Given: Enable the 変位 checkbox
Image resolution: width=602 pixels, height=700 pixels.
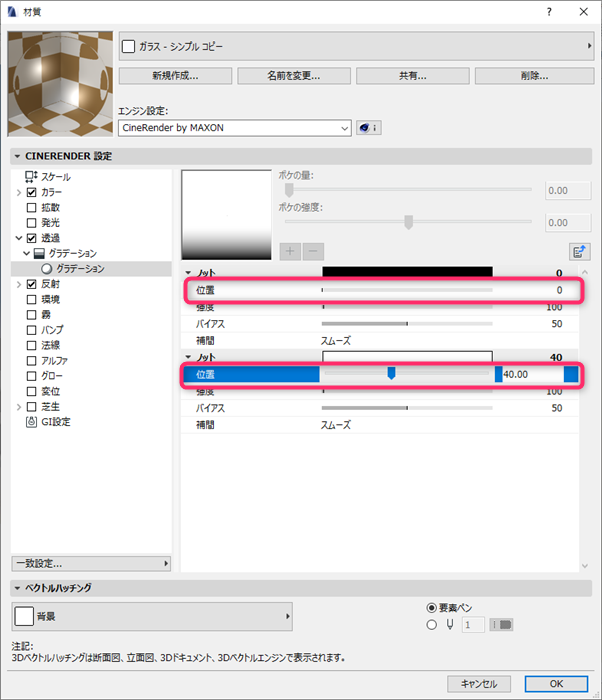Looking at the screenshot, I should [x=31, y=392].
